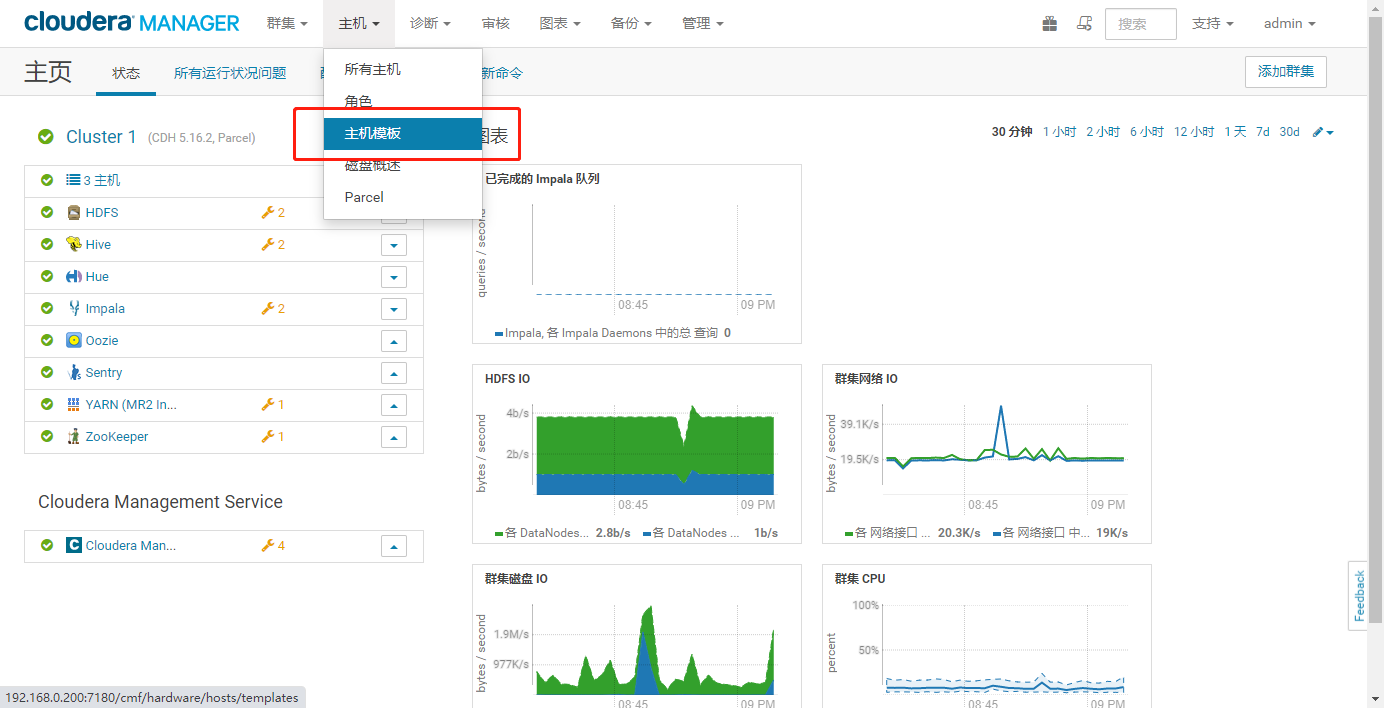Open the 图表 menu
This screenshot has height=708, width=1384.
[x=559, y=23]
